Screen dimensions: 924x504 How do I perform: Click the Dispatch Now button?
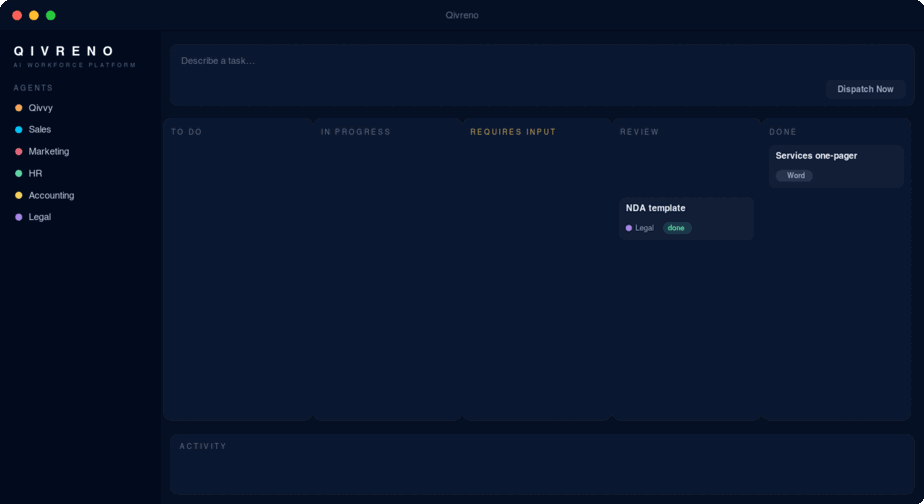point(865,89)
